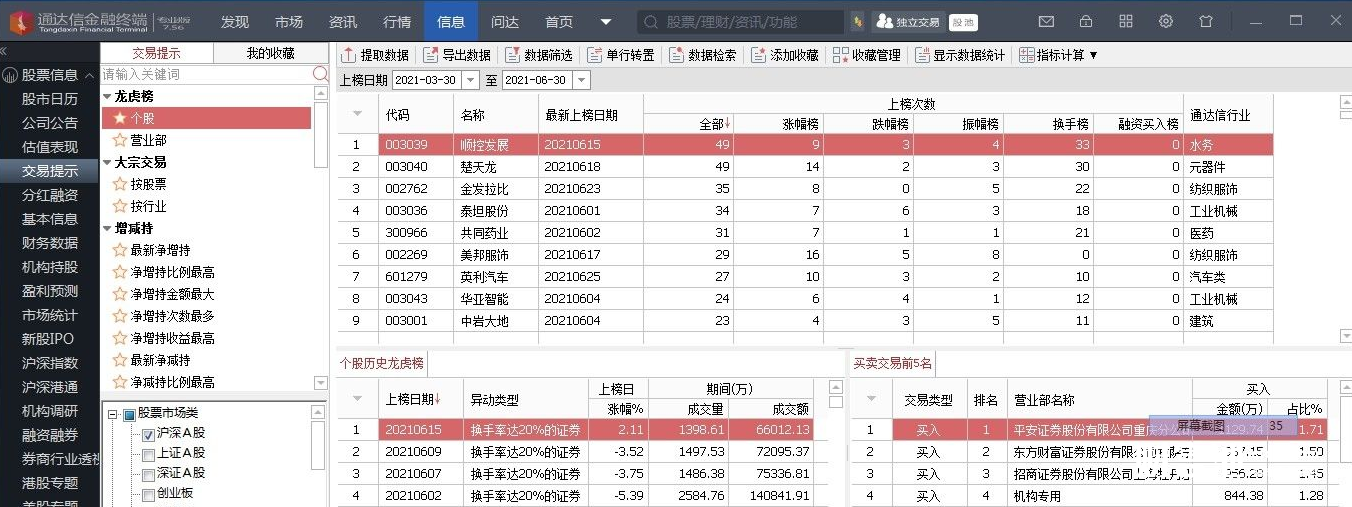This screenshot has width=1352, height=507.
Task: Select the row for 楚天龙
Action: click(805, 167)
